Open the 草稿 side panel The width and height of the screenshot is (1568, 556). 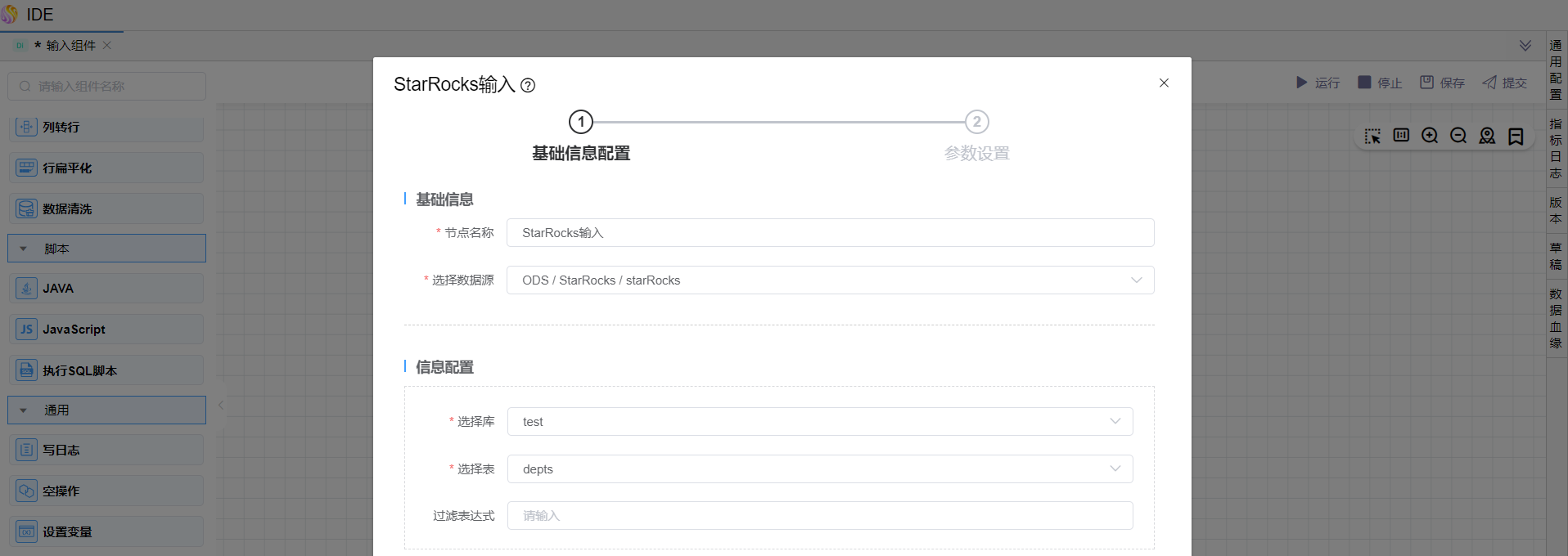click(1556, 256)
